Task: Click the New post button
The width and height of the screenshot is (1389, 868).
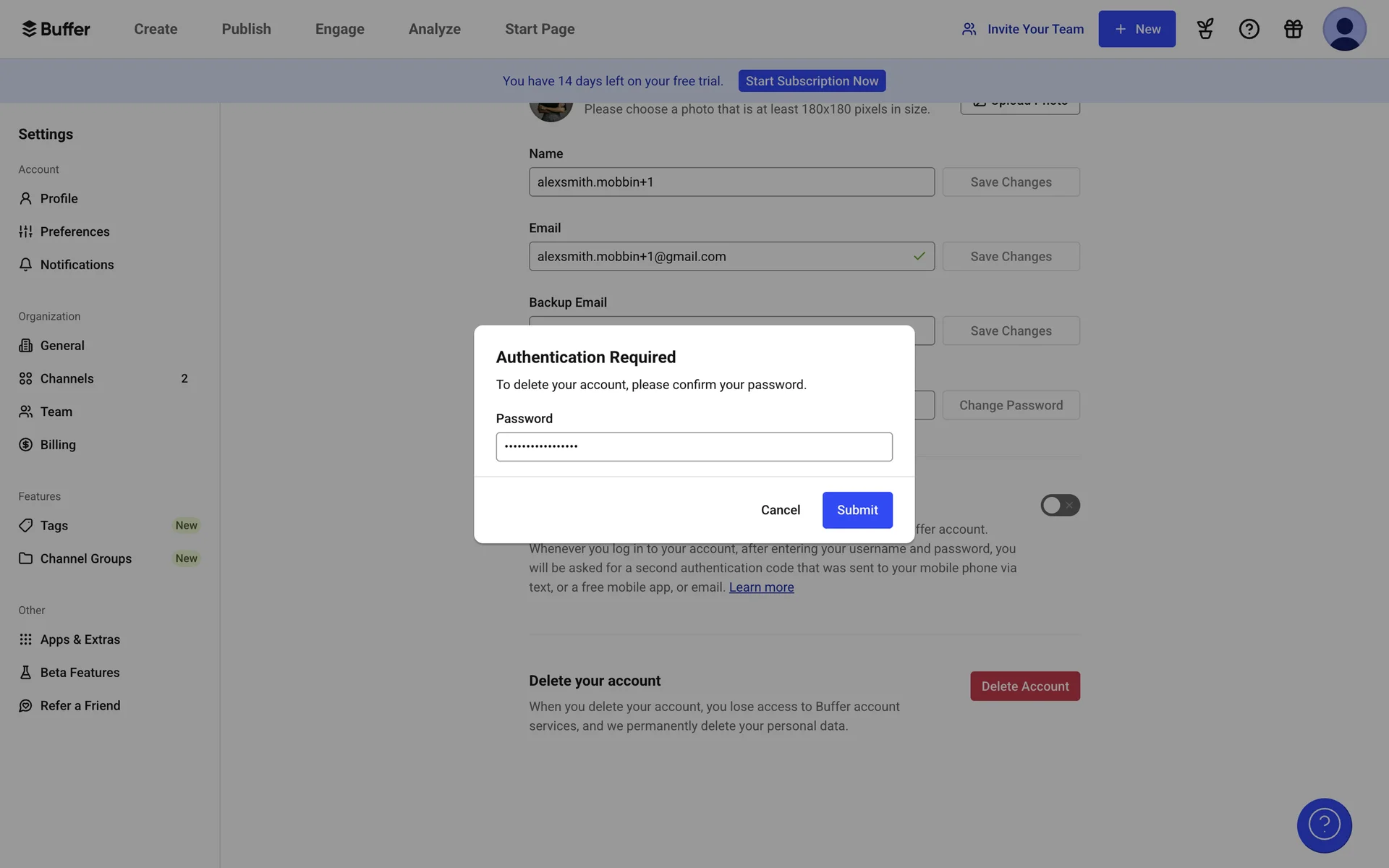Action: click(x=1137, y=29)
